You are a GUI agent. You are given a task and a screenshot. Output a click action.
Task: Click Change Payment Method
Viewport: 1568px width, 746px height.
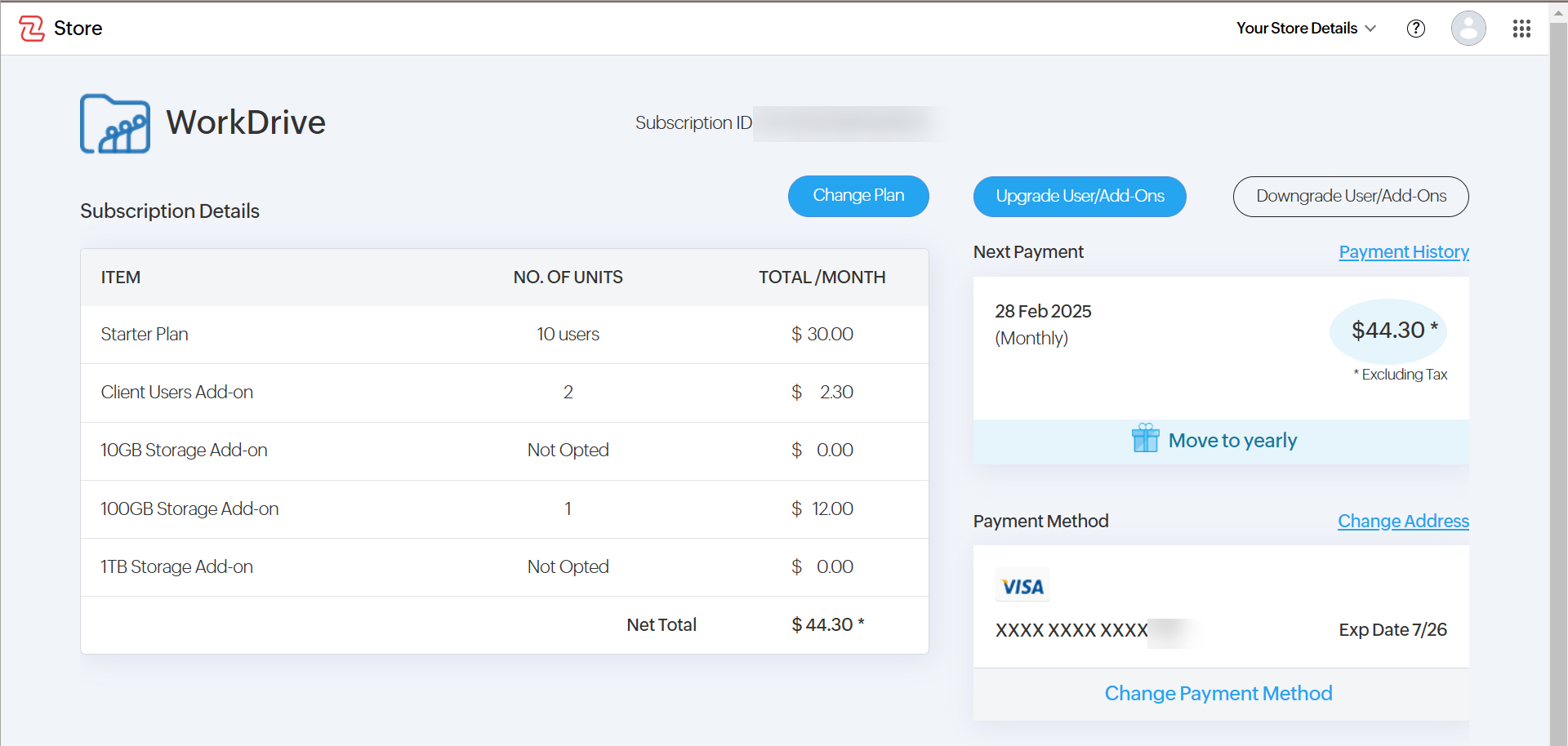point(1218,694)
